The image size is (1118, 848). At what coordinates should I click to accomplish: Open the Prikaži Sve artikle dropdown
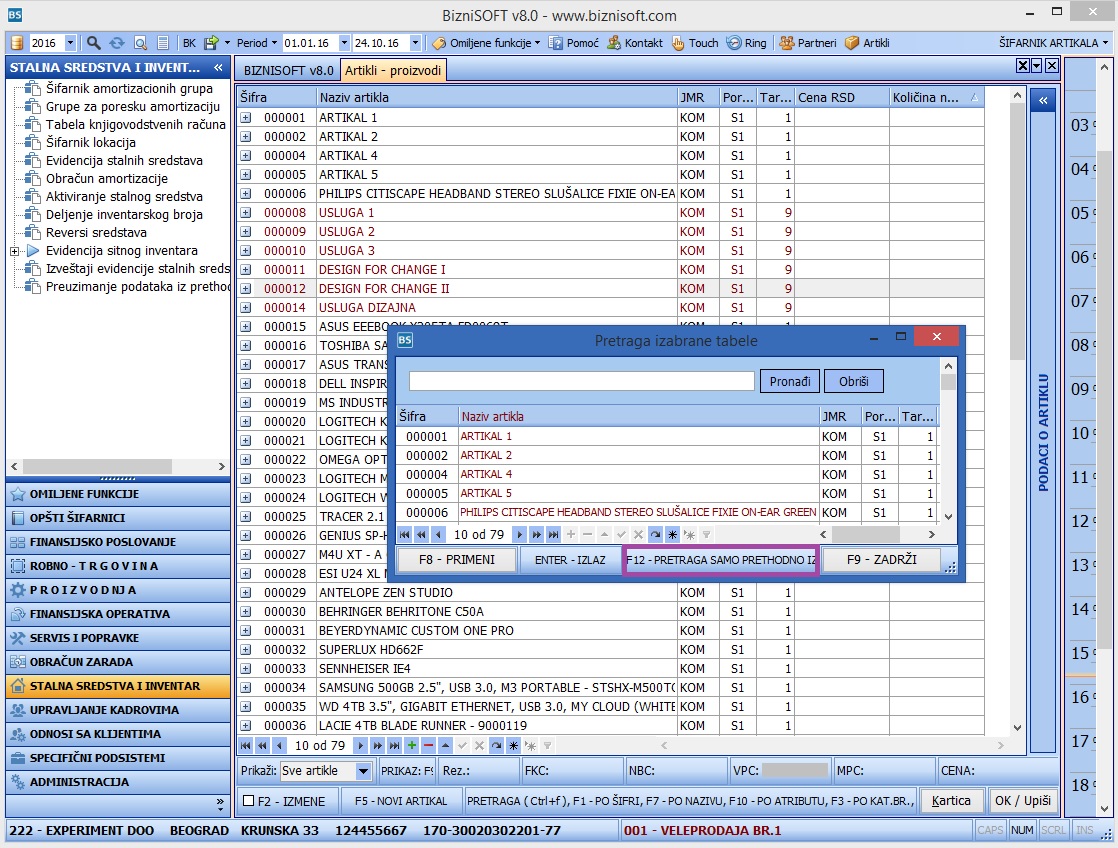tap(363, 771)
